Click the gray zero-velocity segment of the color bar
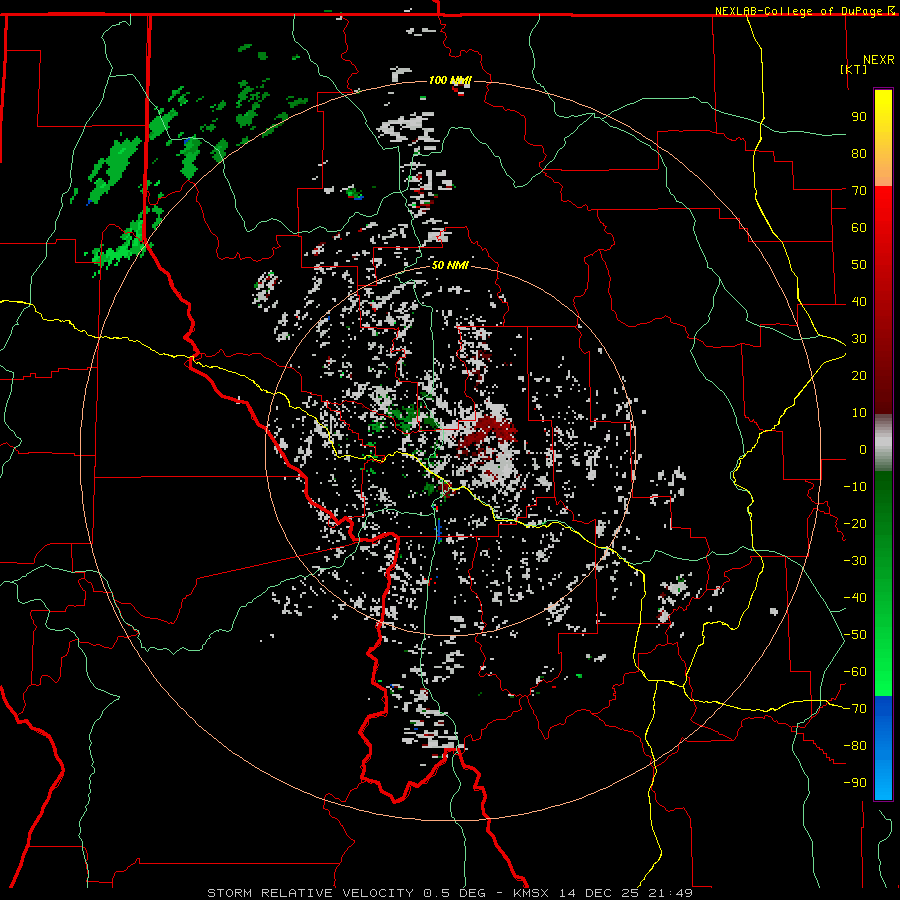The height and width of the screenshot is (900, 900). [883, 443]
